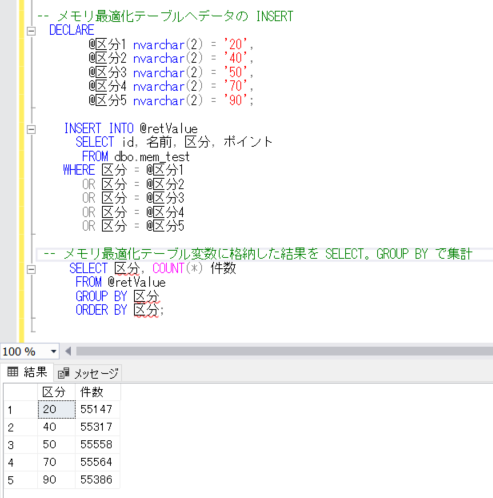Image resolution: width=493 pixels, height=498 pixels.
Task: Click cell with 区分 value 40
Action: pyautogui.click(x=57, y=427)
